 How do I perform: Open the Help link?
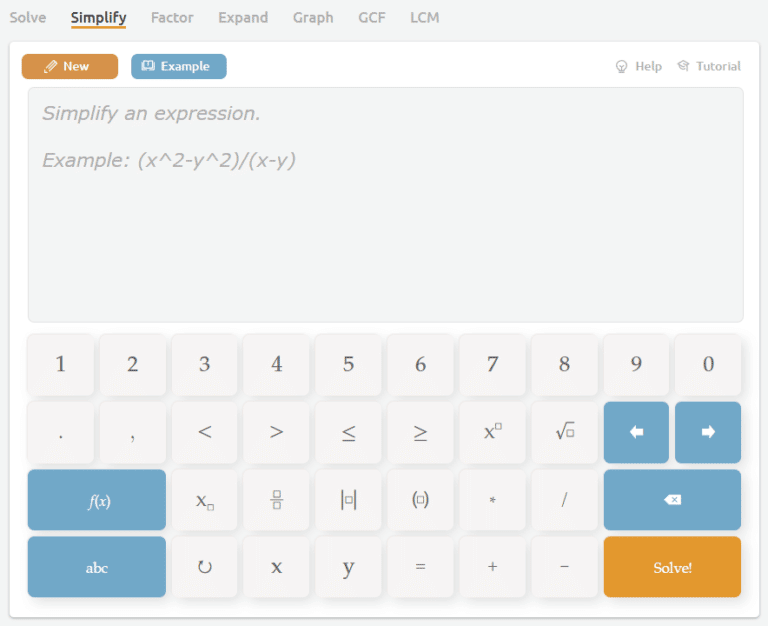pos(639,66)
